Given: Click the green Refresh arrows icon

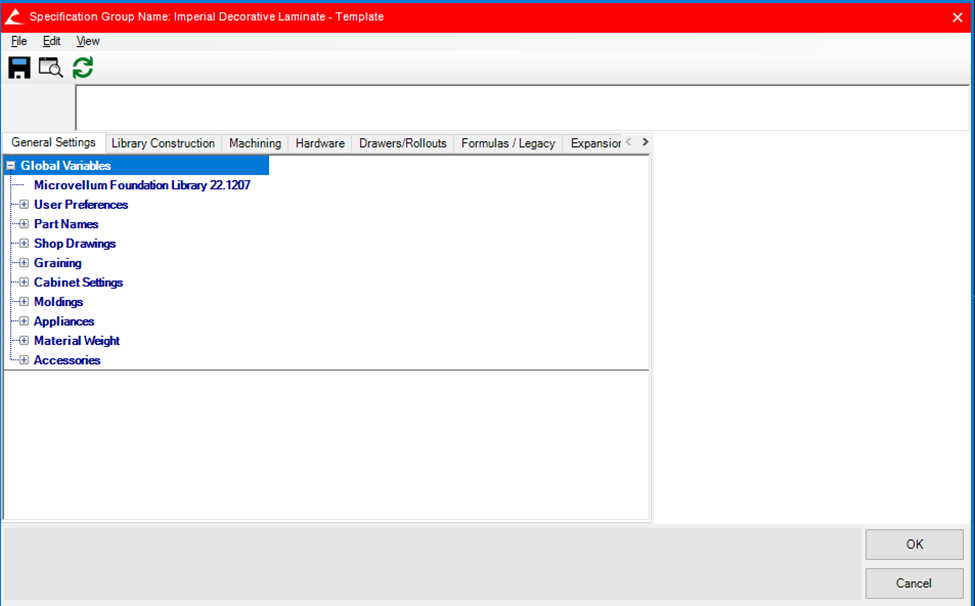Looking at the screenshot, I should coord(83,68).
